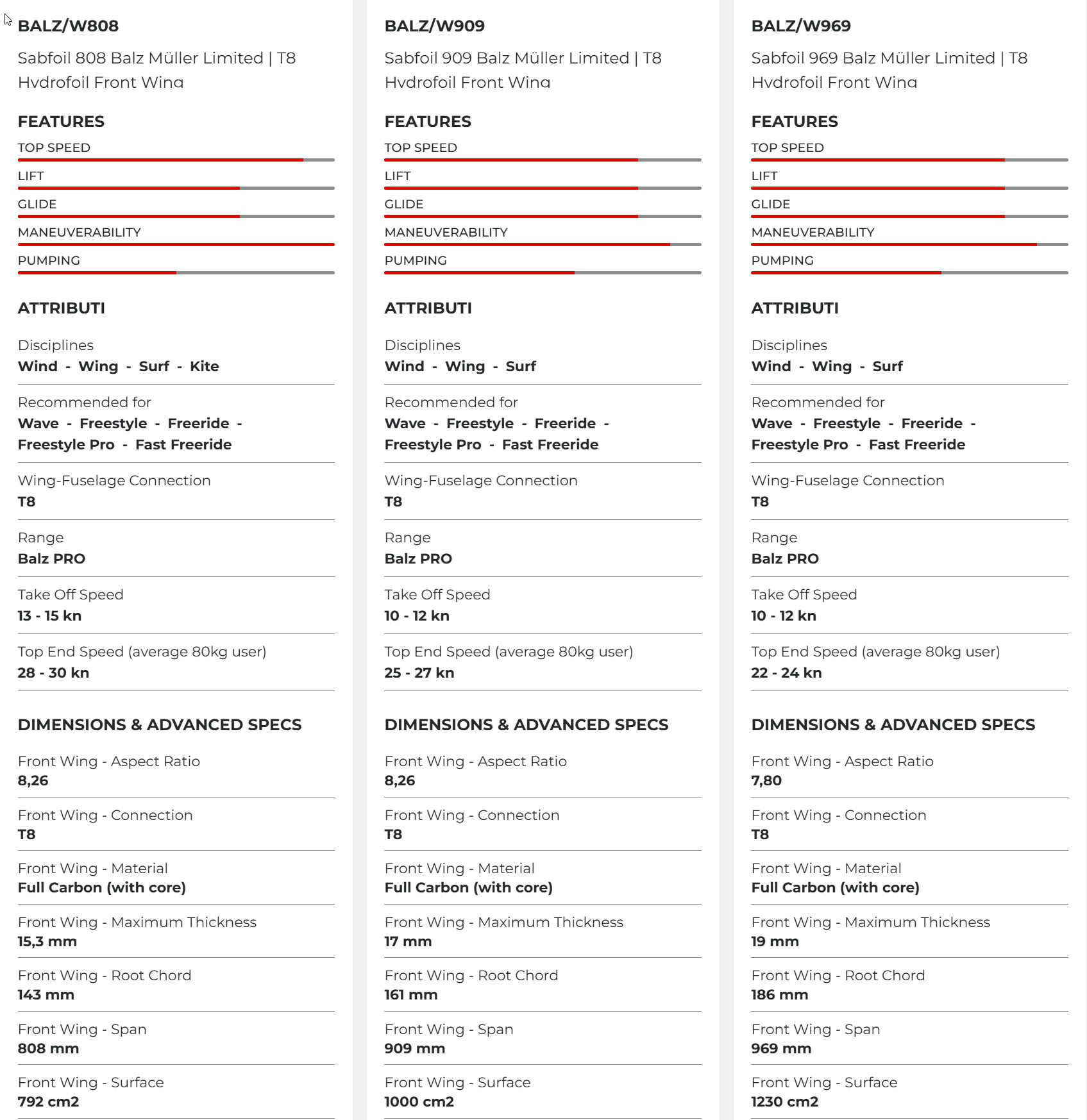Click Fast Freeride recommendation in the BALZ/W969 column
This screenshot has height=1120, width=1087.
916,444
